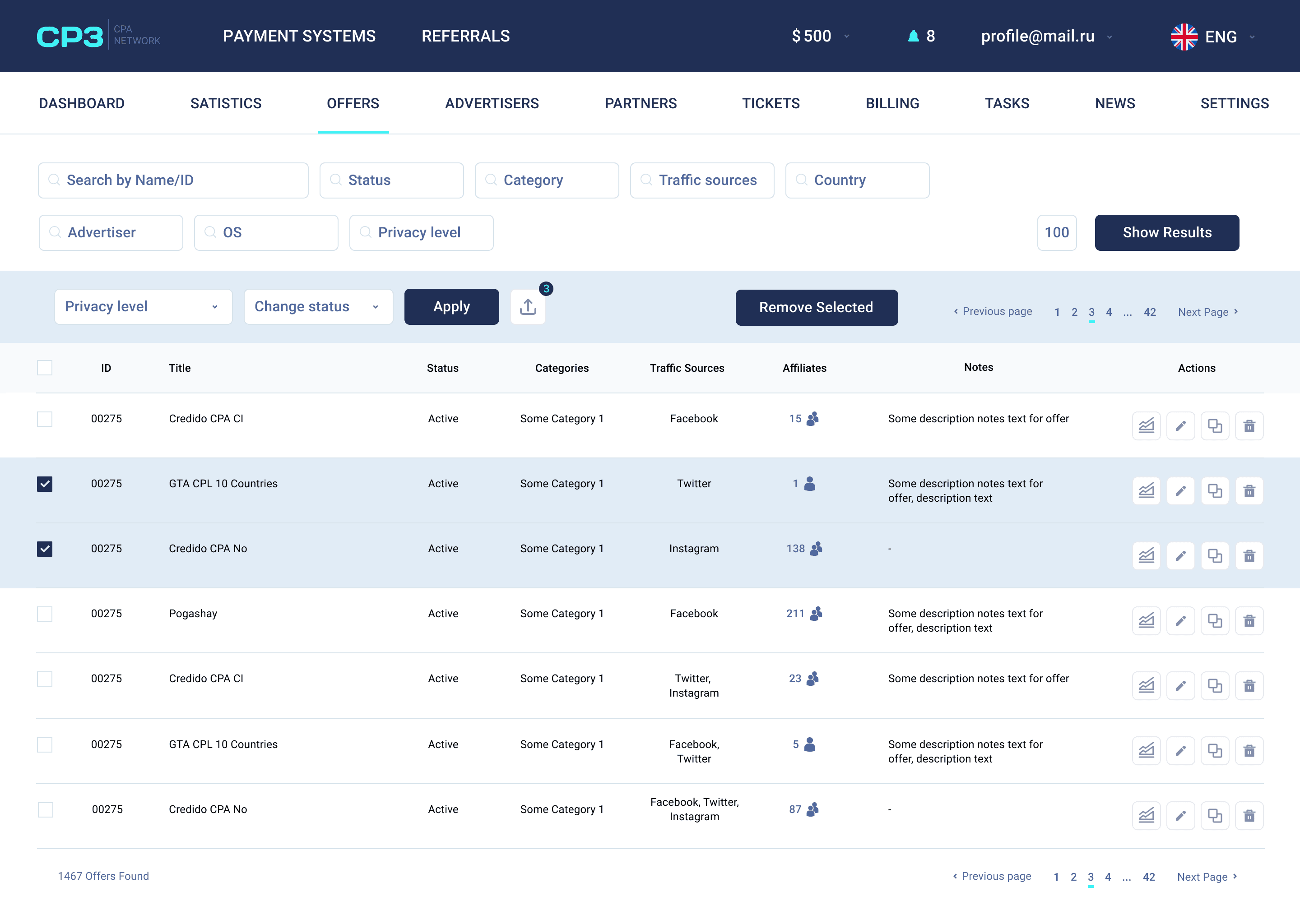Click the CP3 CPA Network logo
The height and width of the screenshot is (924, 1300).
[x=98, y=36]
